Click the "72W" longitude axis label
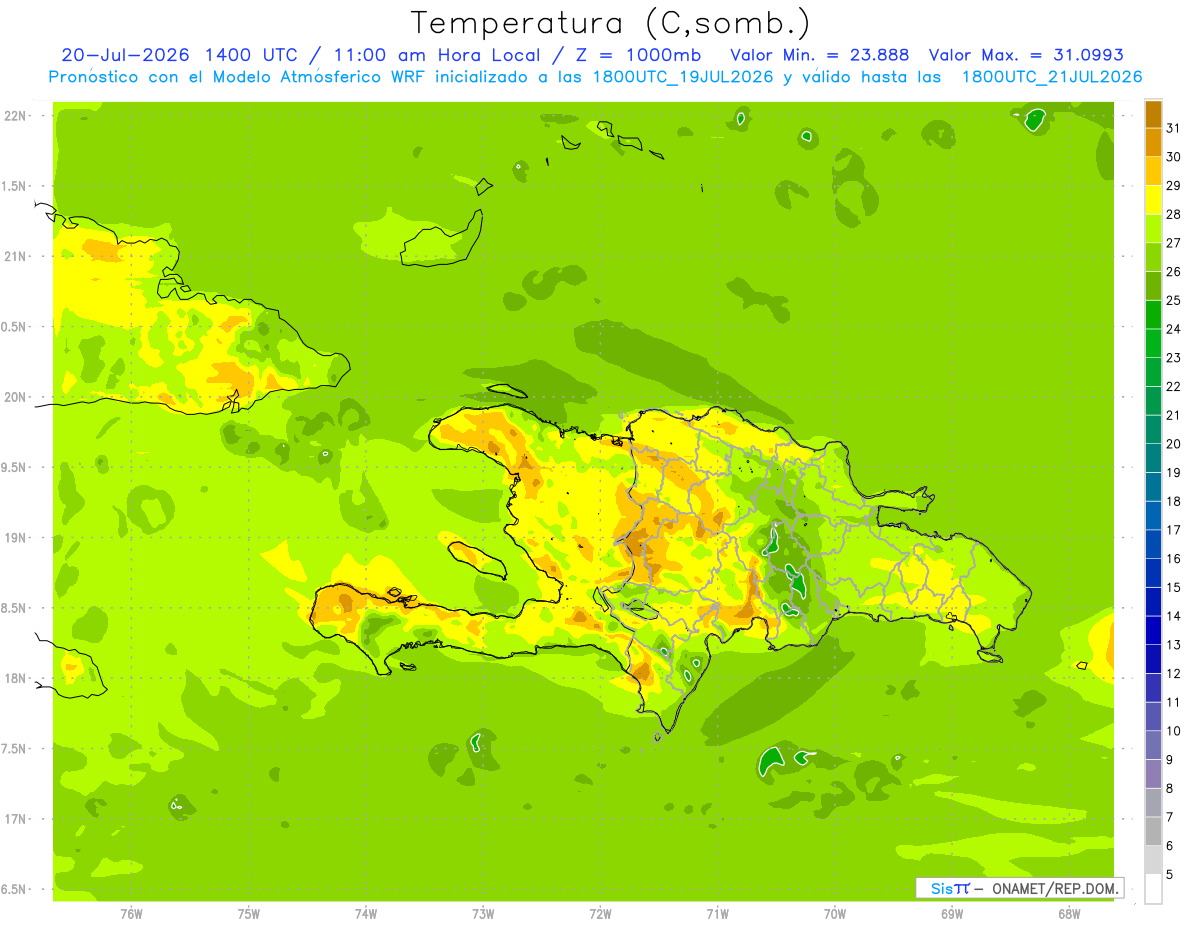Image resolution: width=1200 pixels, height=927 pixels. (x=600, y=913)
